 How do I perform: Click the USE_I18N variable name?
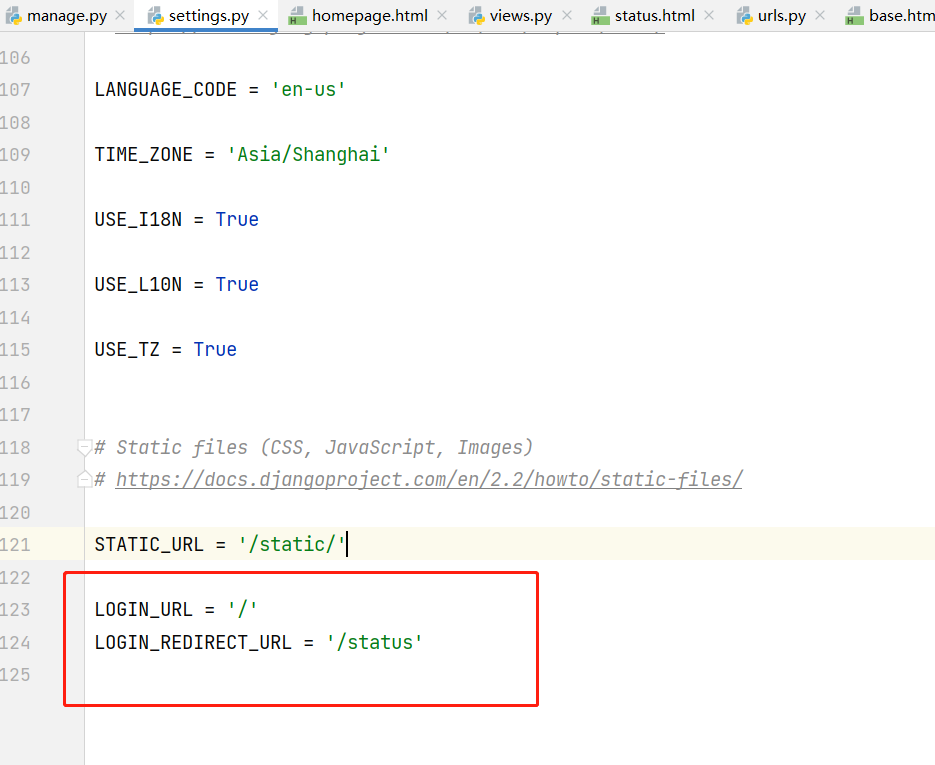(138, 219)
